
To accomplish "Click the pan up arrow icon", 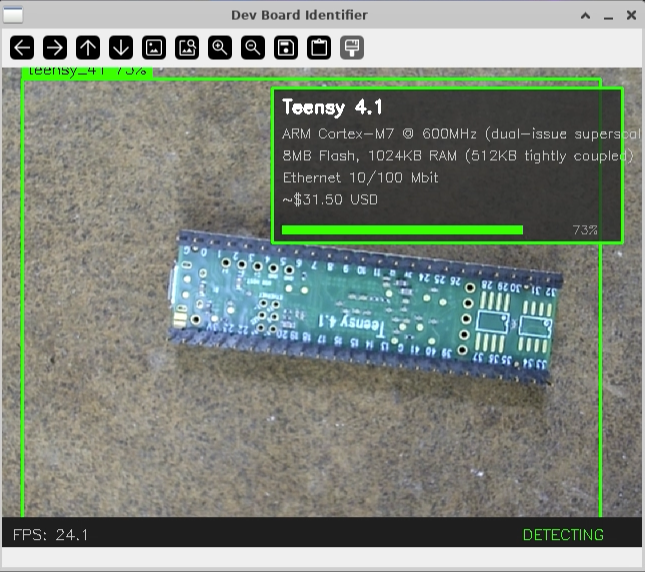I will [x=88, y=48].
